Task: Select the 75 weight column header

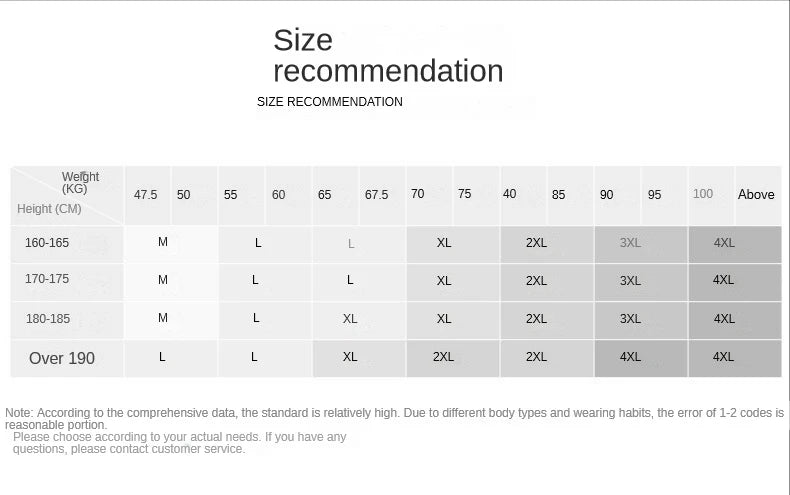Action: point(464,194)
